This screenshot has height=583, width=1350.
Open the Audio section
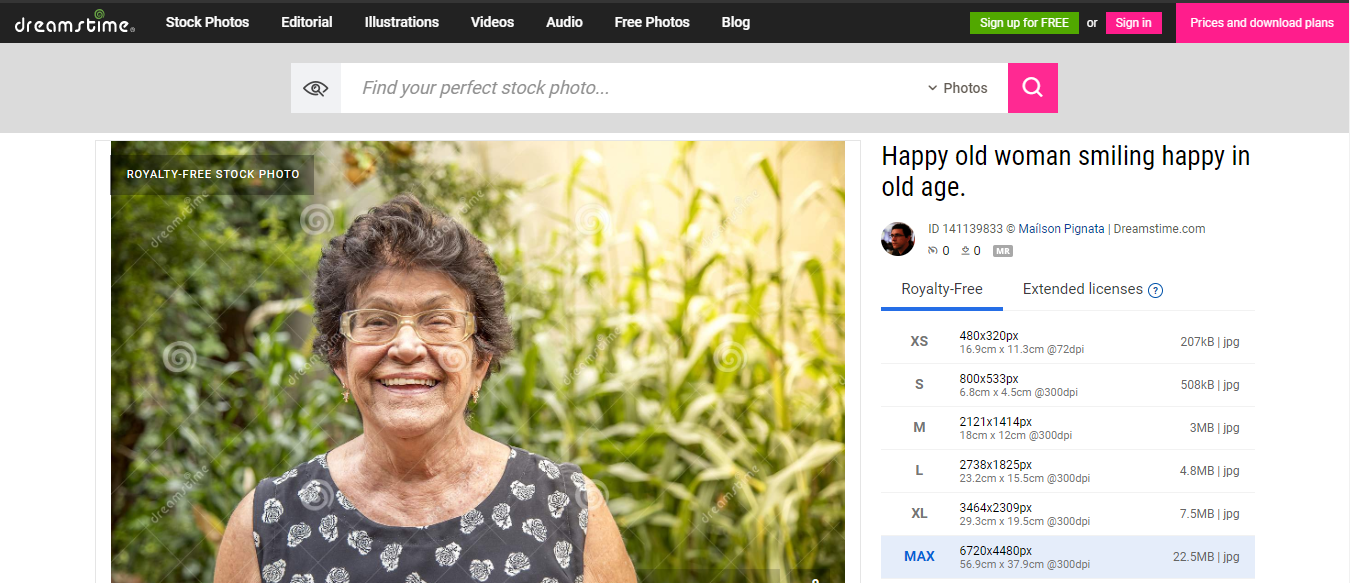pos(564,22)
